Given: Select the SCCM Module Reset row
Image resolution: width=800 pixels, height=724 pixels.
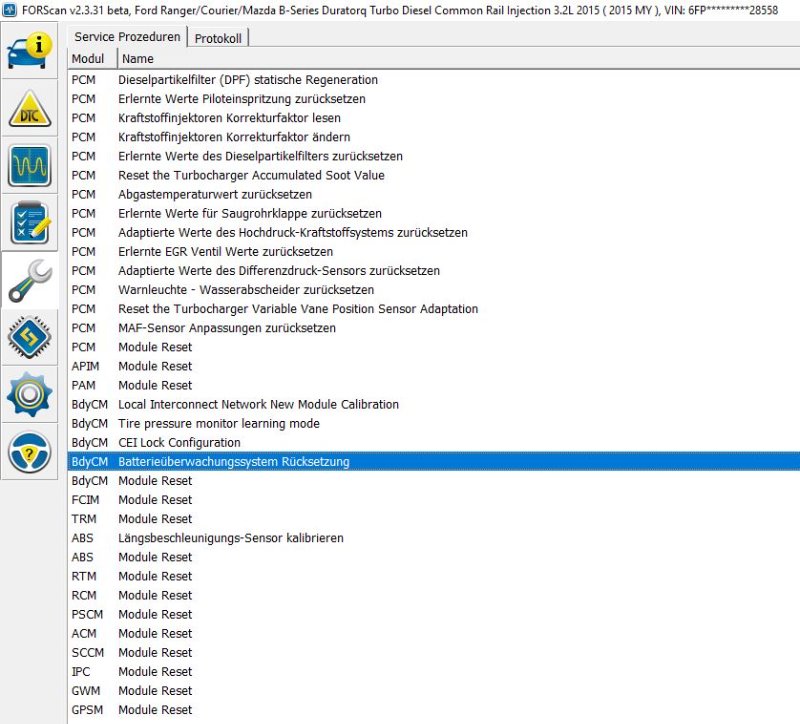Looking at the screenshot, I should pos(434,653).
